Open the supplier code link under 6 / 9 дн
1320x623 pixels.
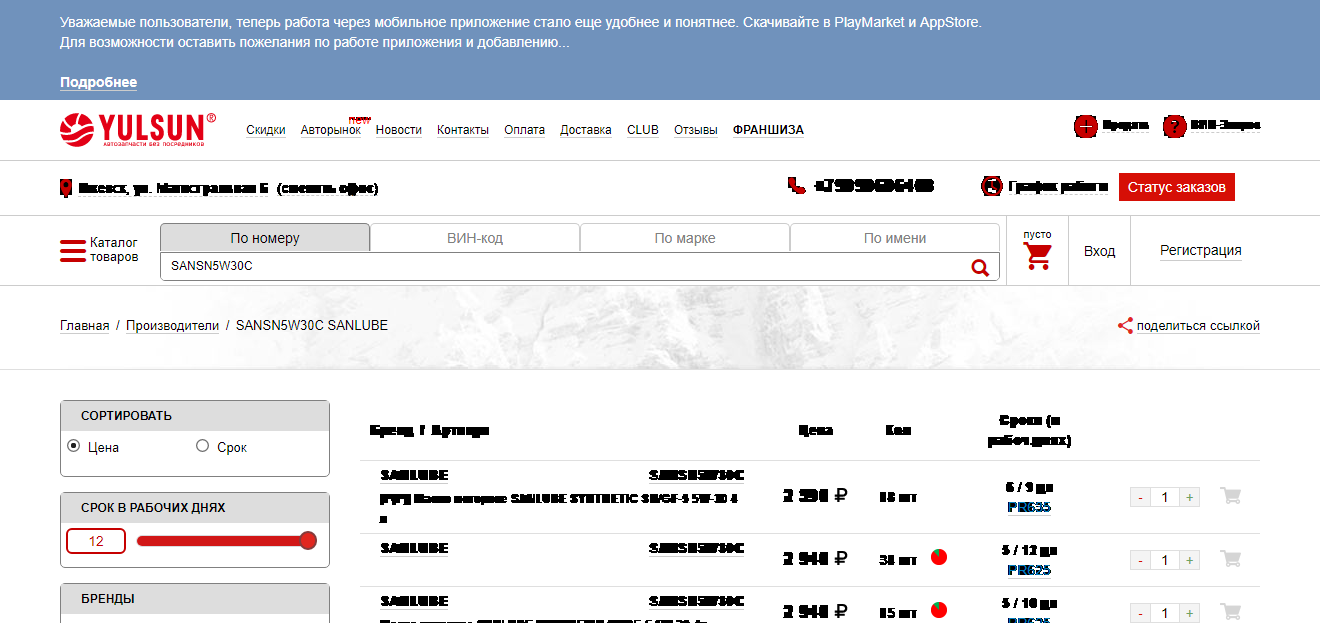point(1029,507)
